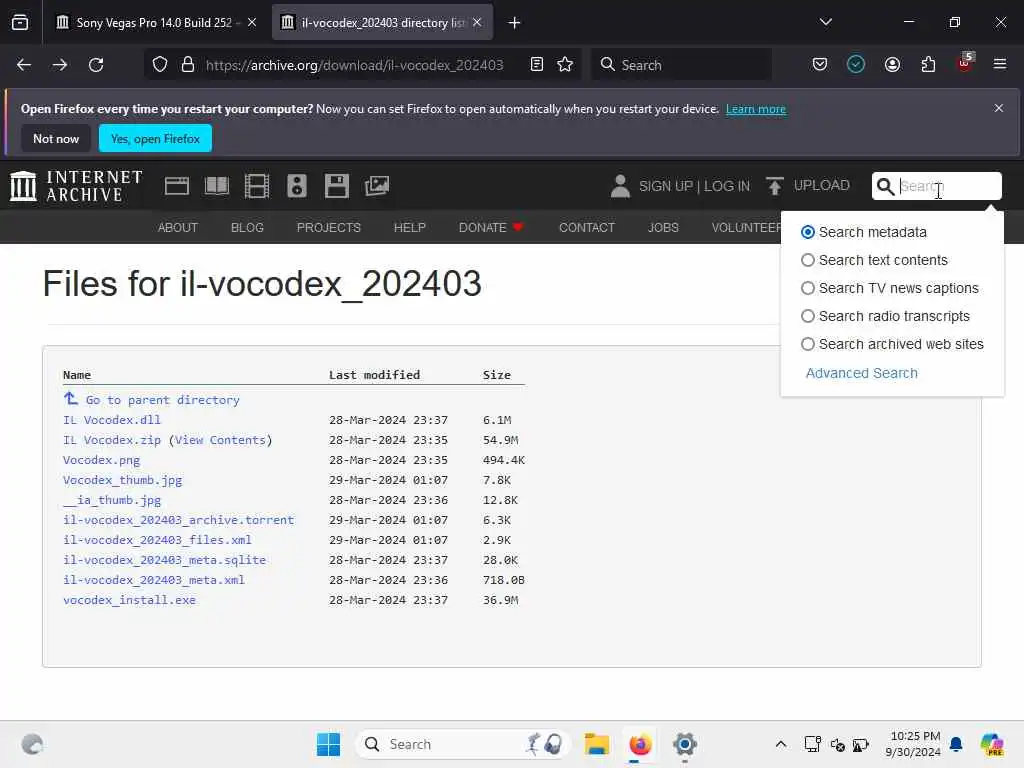Click the Not now button
This screenshot has width=1024, height=768.
56,138
